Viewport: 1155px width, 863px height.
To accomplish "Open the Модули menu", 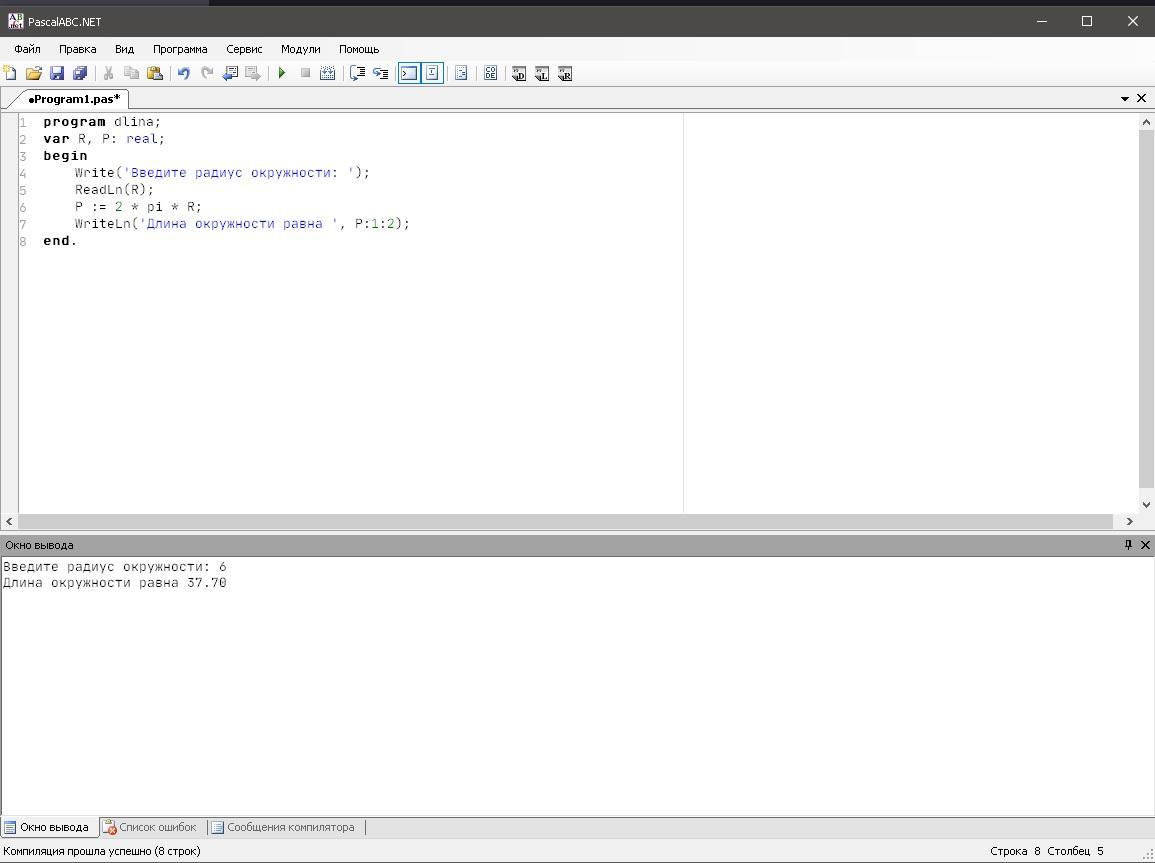I will click(x=300, y=49).
